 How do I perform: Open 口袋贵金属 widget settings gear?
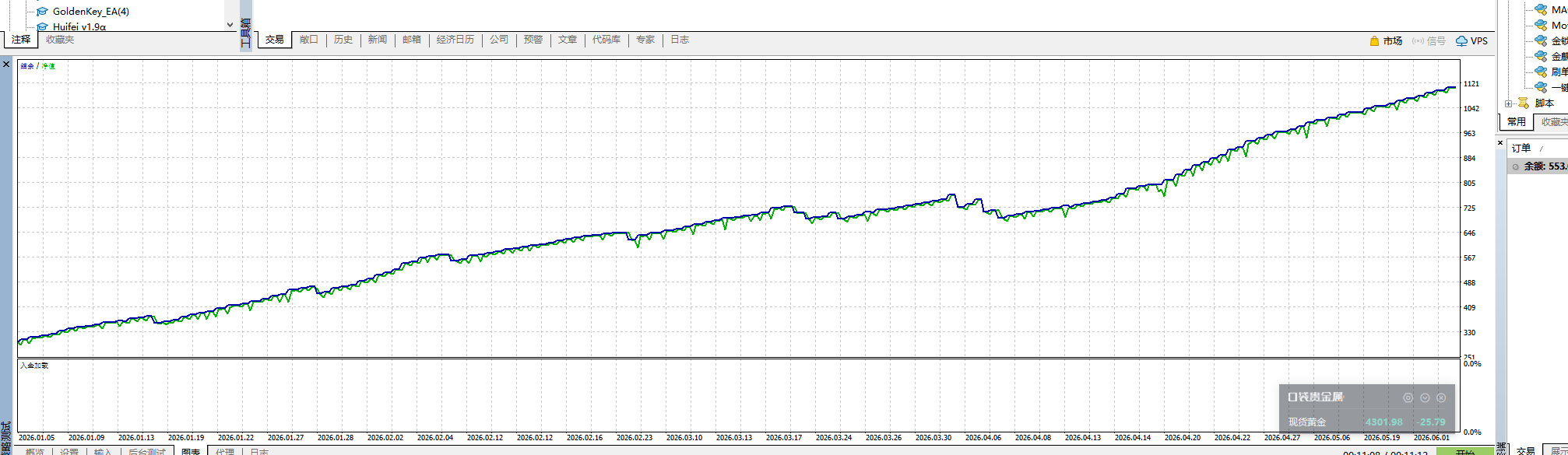coord(1408,397)
